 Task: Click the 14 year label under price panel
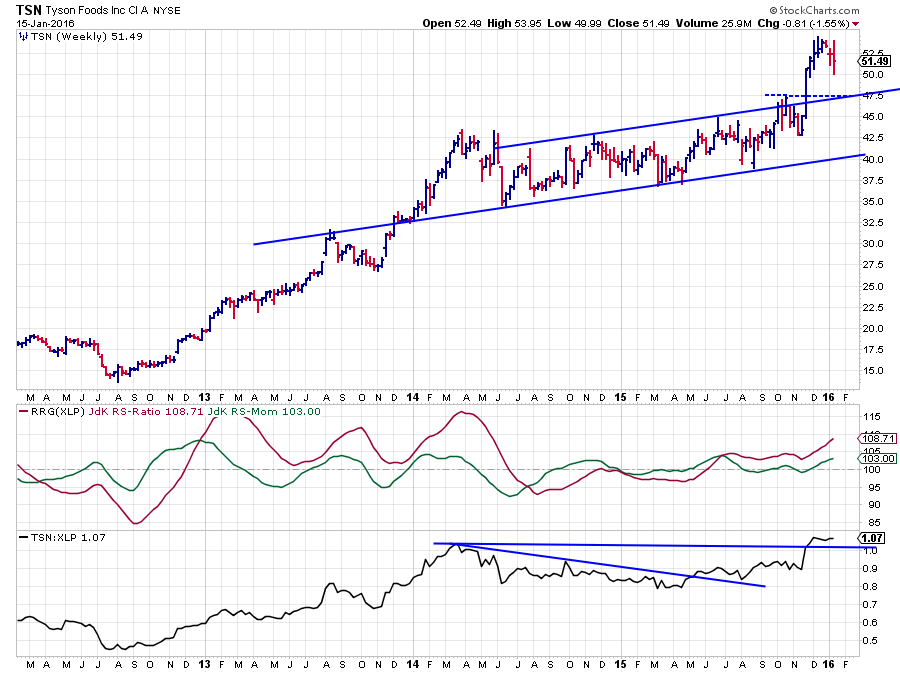coord(413,397)
